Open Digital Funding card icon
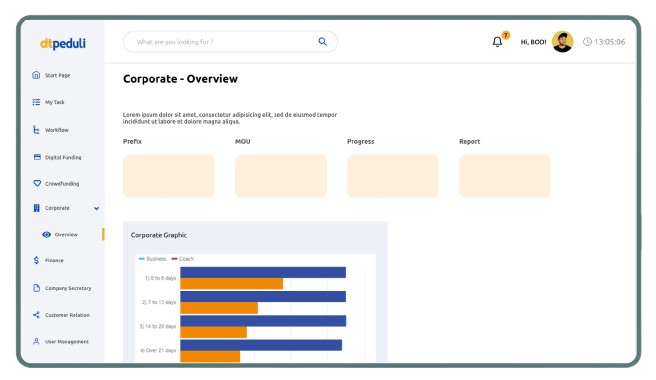The height and width of the screenshot is (380, 656). pyautogui.click(x=37, y=157)
